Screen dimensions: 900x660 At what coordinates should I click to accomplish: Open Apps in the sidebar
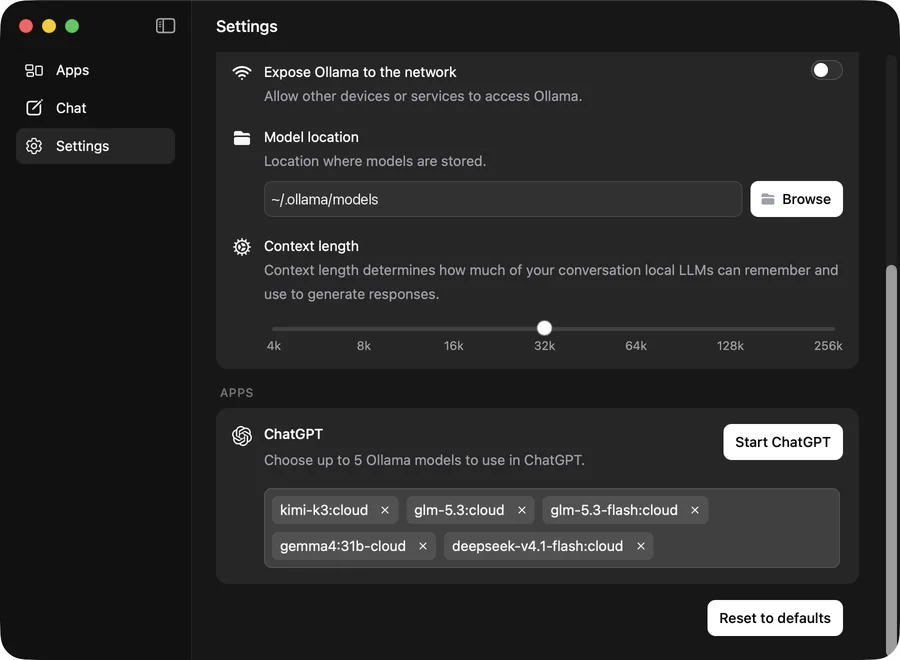95,70
